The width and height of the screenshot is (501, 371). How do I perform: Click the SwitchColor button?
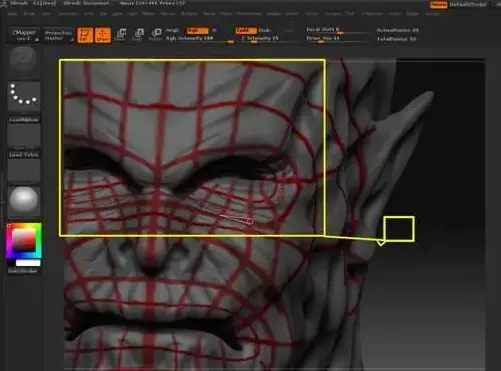pyautogui.click(x=23, y=271)
